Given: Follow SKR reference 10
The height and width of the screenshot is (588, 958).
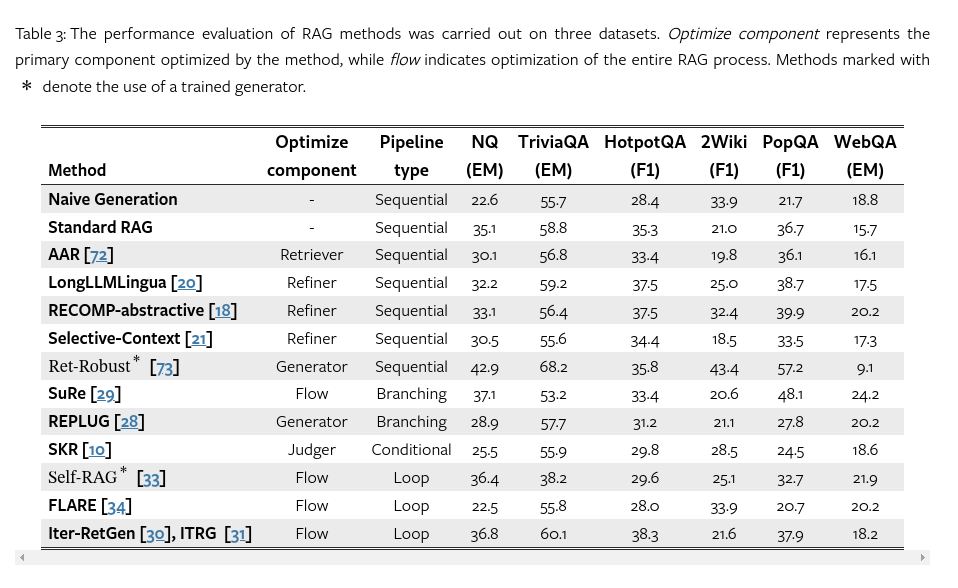Looking at the screenshot, I should point(96,450).
